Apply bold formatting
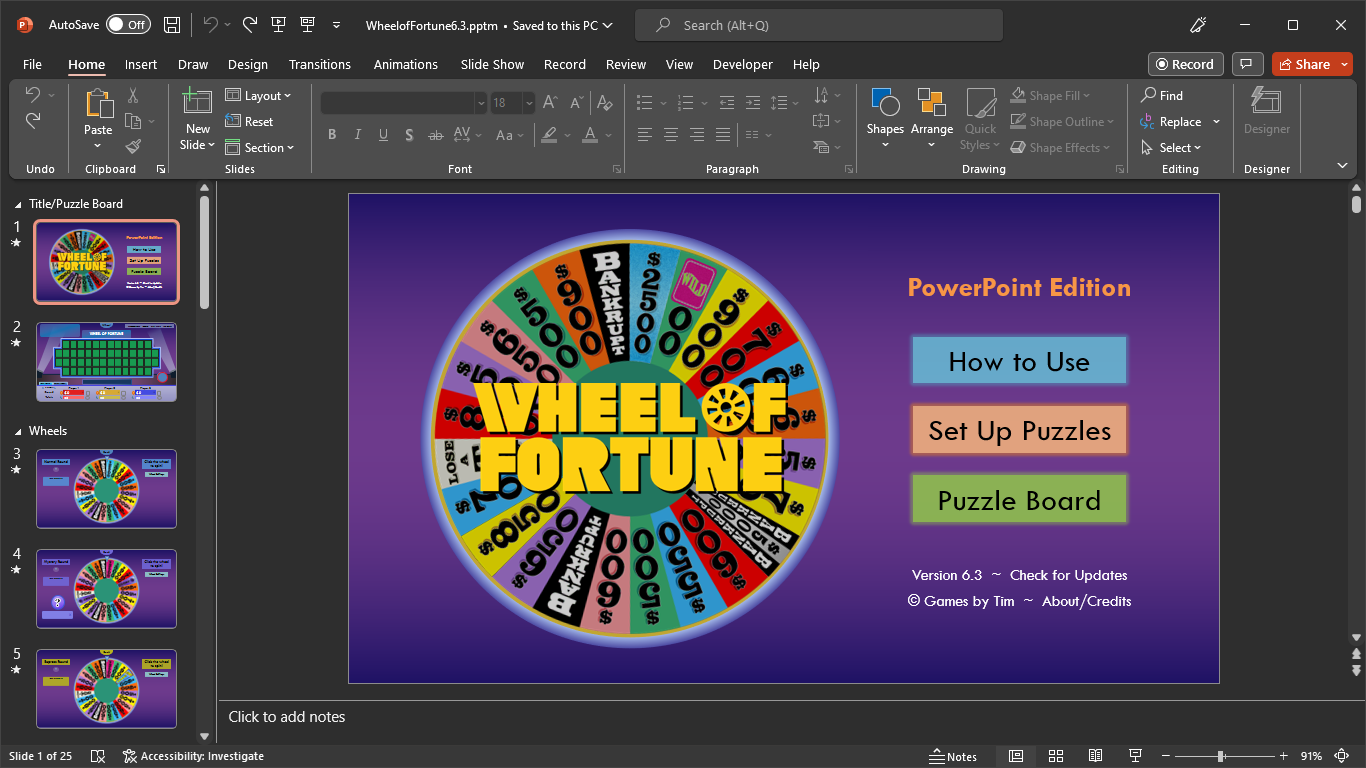This screenshot has height=768, width=1366. pyautogui.click(x=332, y=134)
